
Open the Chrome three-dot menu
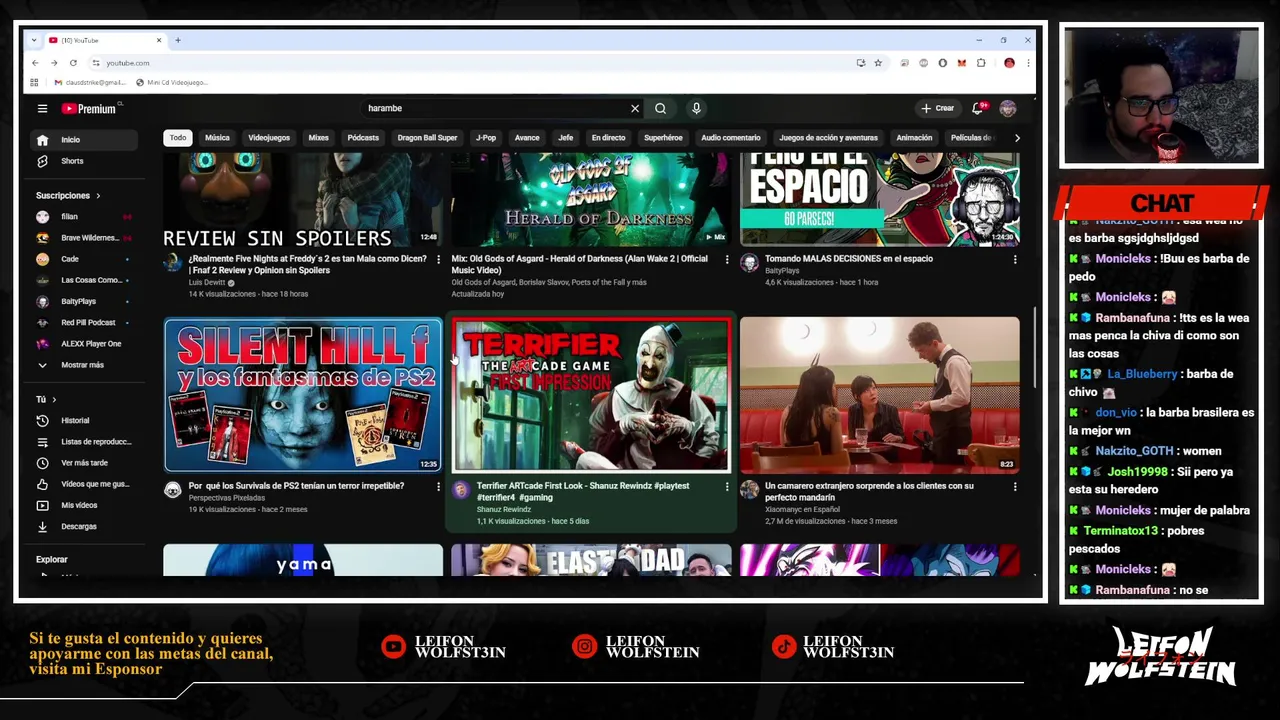(x=1027, y=63)
